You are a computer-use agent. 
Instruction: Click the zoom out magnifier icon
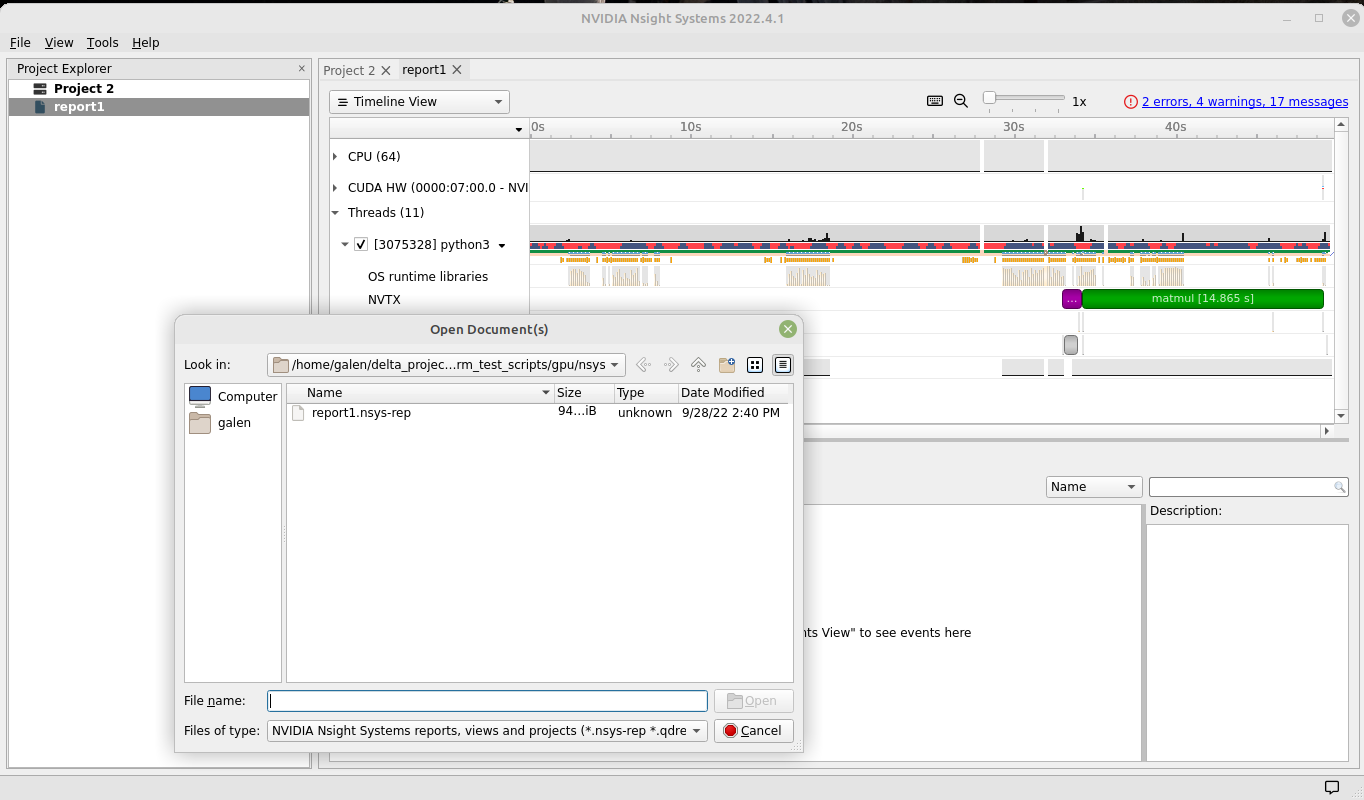[x=961, y=101]
